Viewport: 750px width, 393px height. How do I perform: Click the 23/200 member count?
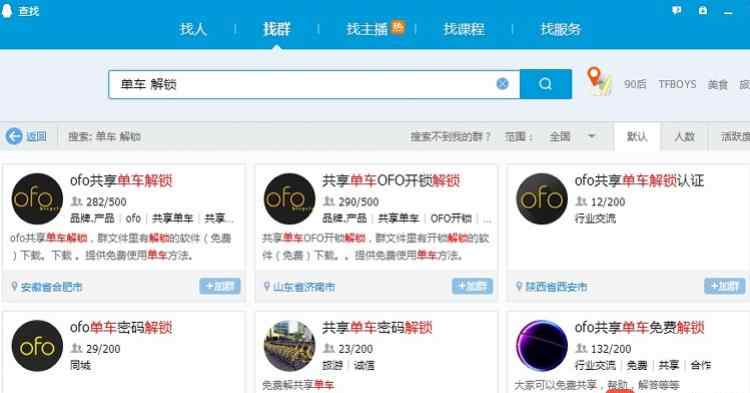(355, 349)
